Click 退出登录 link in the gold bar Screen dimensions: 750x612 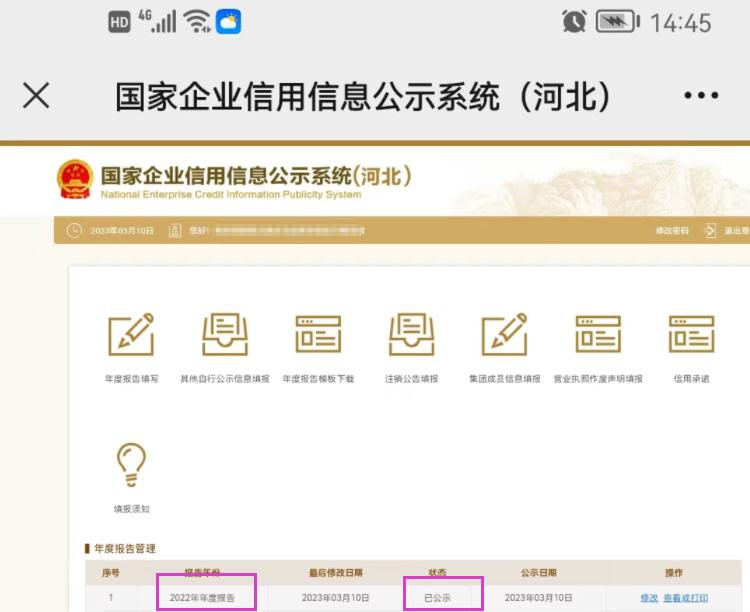pos(737,231)
